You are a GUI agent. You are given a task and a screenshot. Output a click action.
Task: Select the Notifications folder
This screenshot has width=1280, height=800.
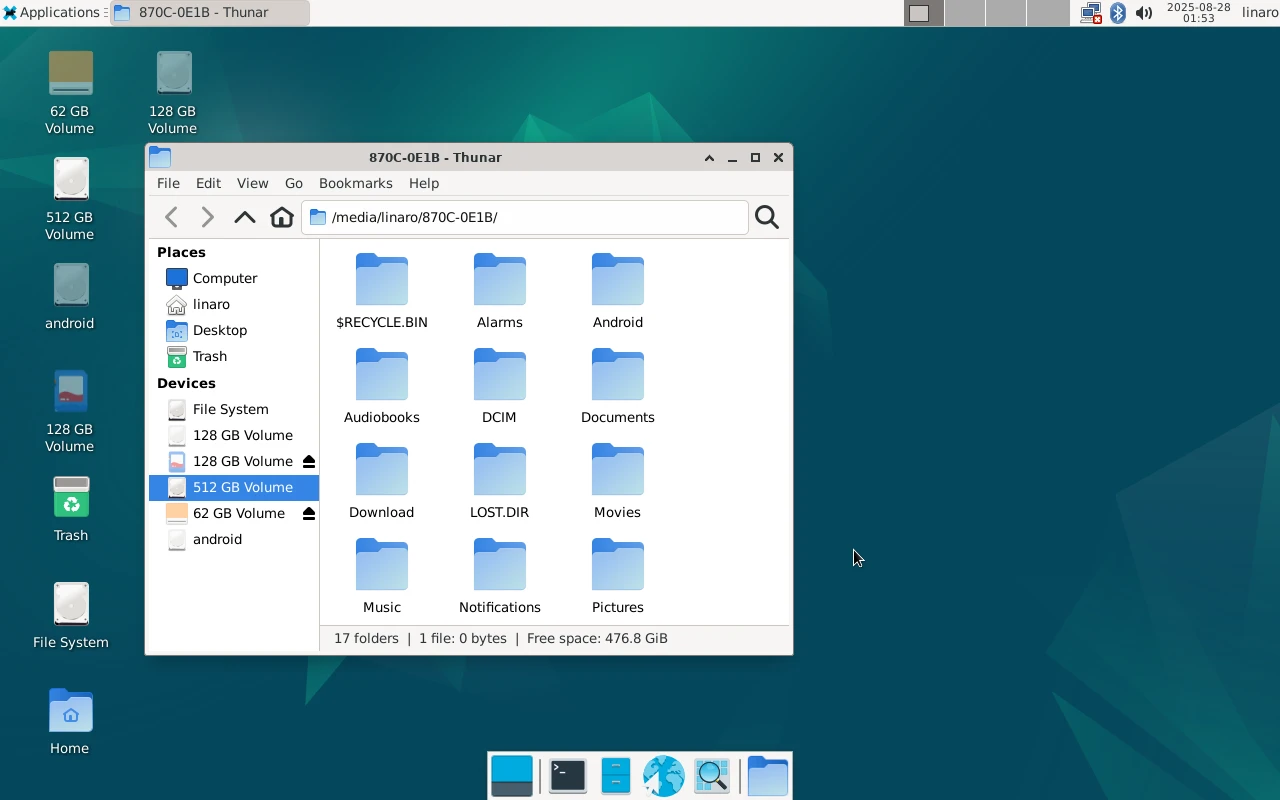[500, 577]
